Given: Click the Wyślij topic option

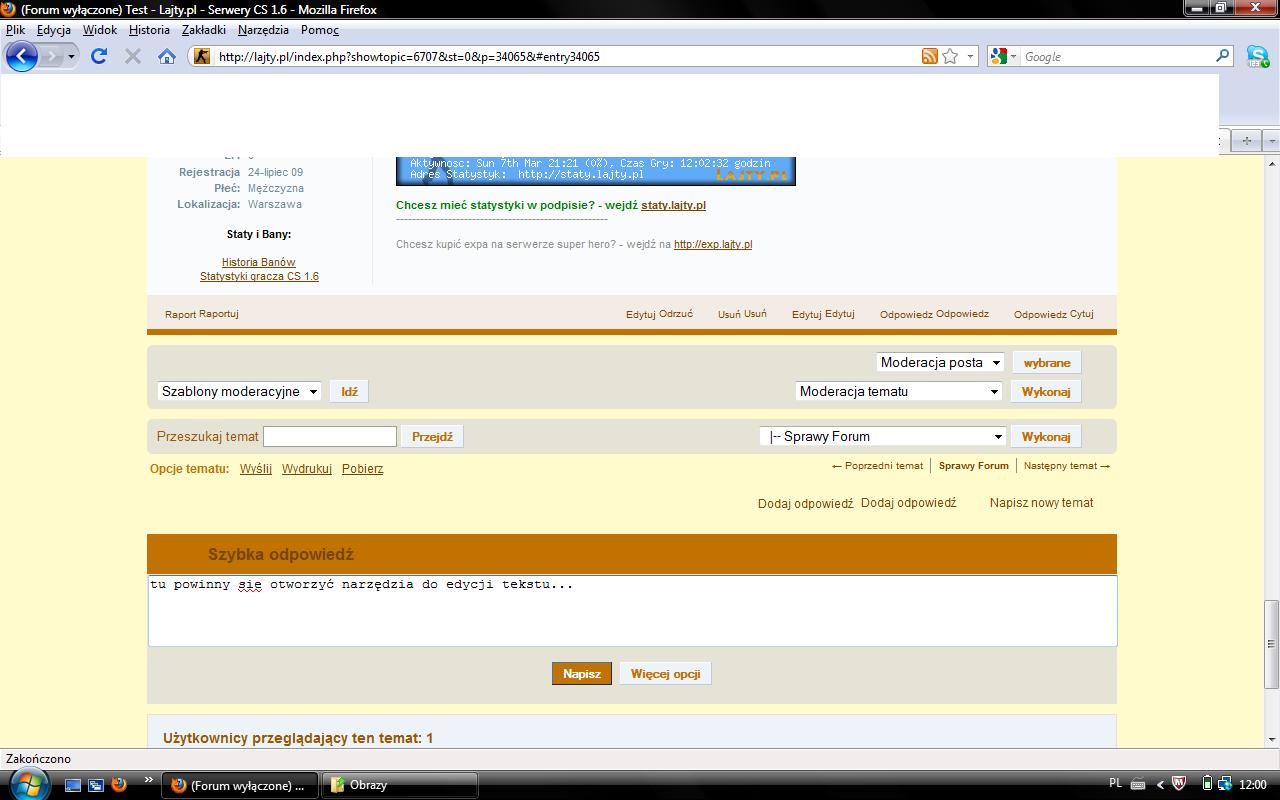Looking at the screenshot, I should click(x=256, y=468).
